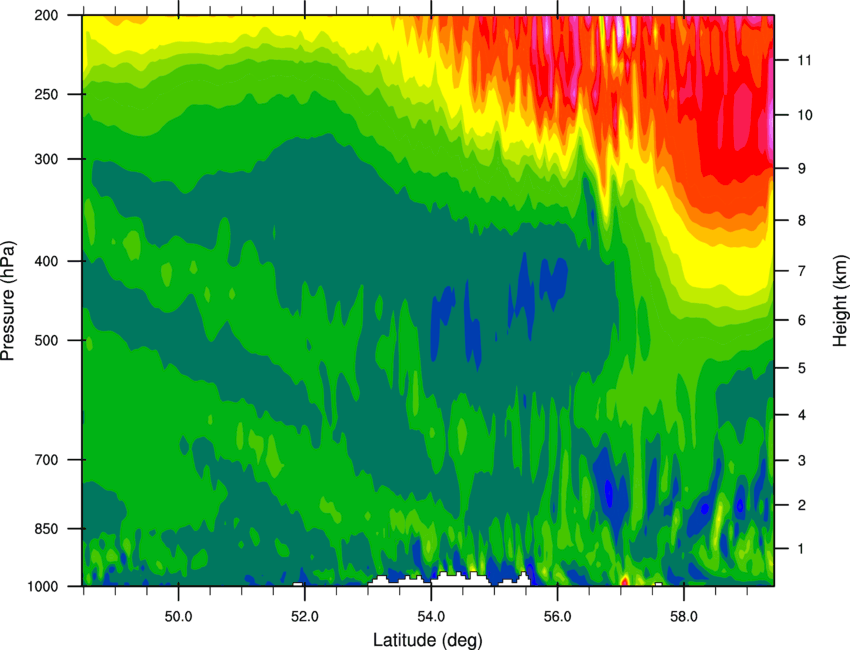Viewport: 850px width, 650px height.
Task: Click the 52.0 latitude tick label
Action: point(305,617)
